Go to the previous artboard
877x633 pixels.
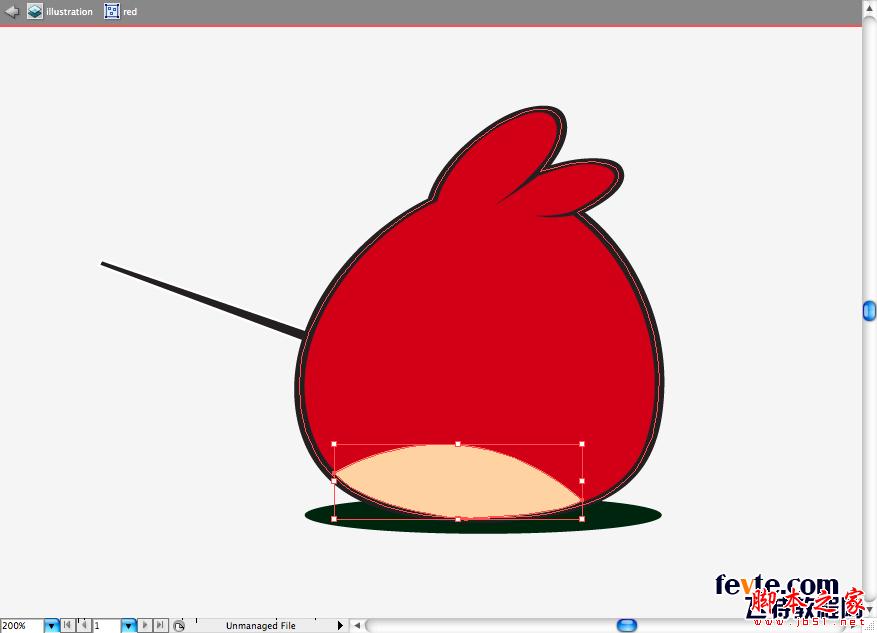pyautogui.click(x=83, y=625)
